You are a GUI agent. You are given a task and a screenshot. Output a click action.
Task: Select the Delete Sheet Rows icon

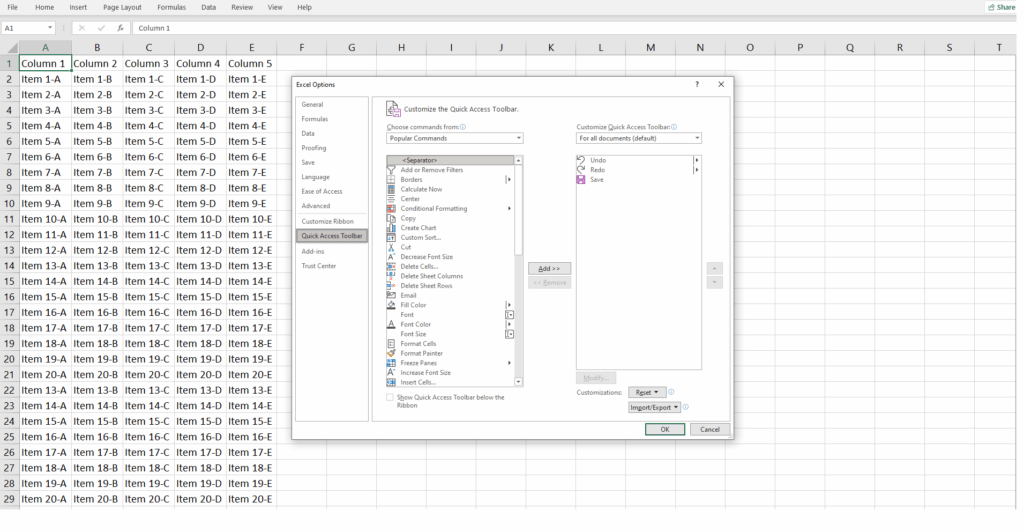(x=391, y=286)
